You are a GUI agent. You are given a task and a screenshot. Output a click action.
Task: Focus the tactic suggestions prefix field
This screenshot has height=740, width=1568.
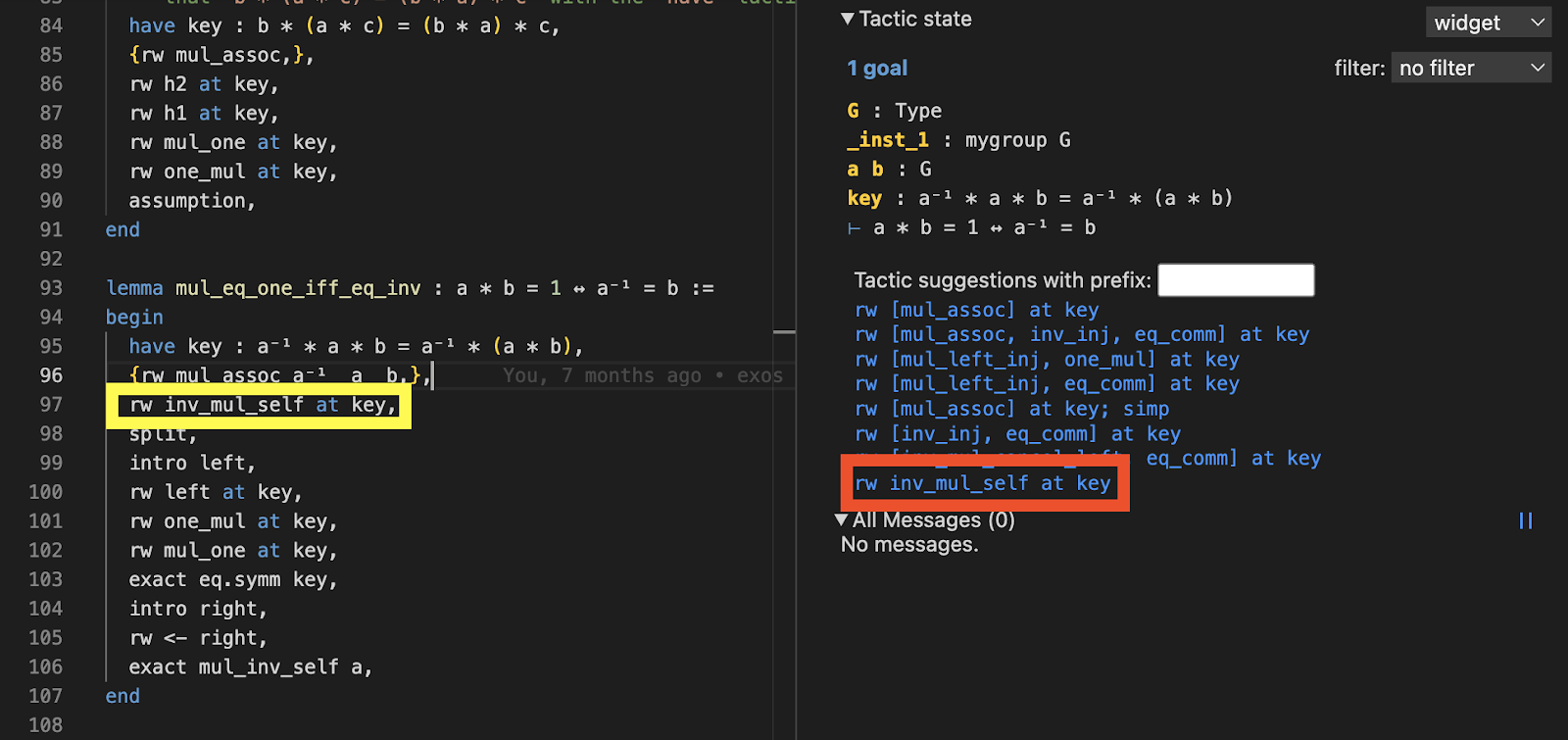(1235, 280)
